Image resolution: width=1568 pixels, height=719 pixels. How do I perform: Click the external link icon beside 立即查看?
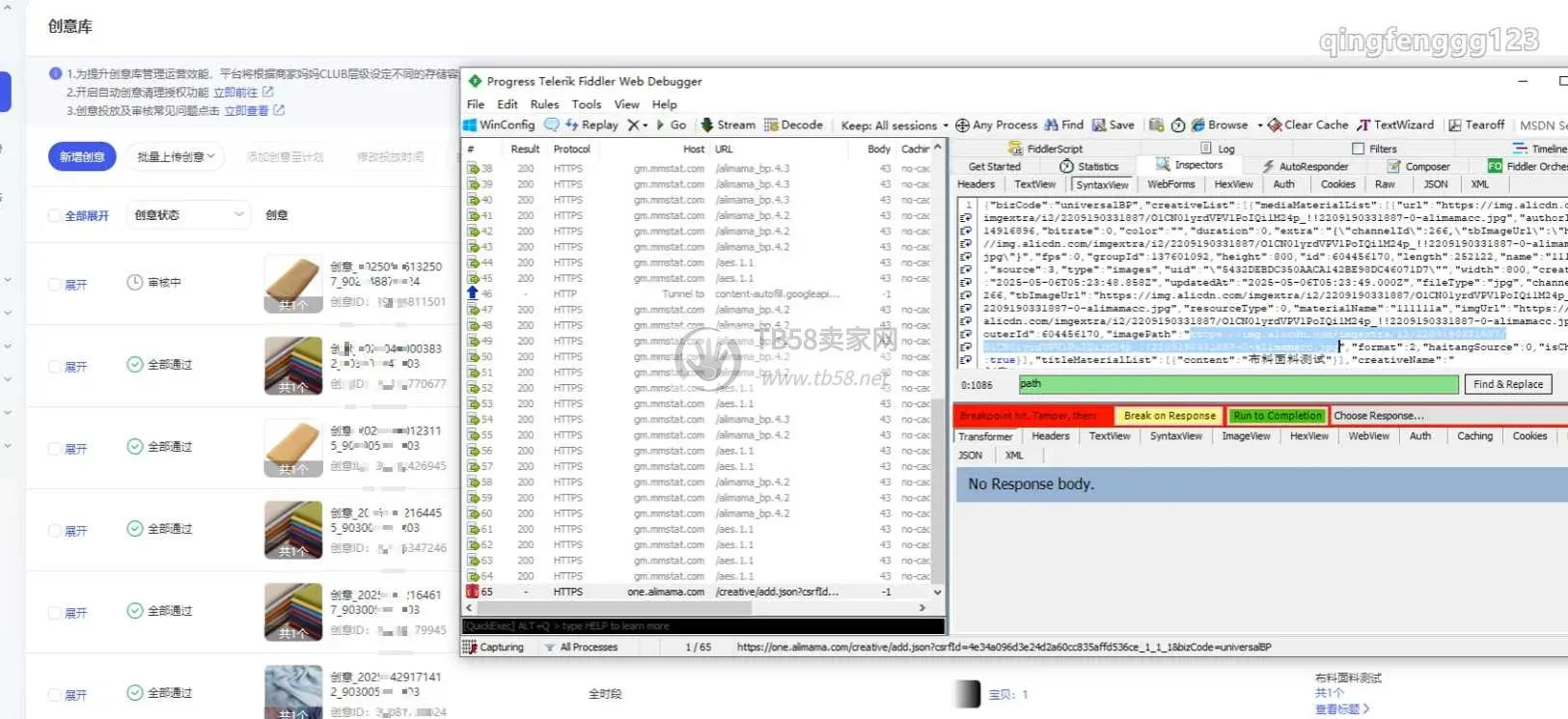coord(279,110)
